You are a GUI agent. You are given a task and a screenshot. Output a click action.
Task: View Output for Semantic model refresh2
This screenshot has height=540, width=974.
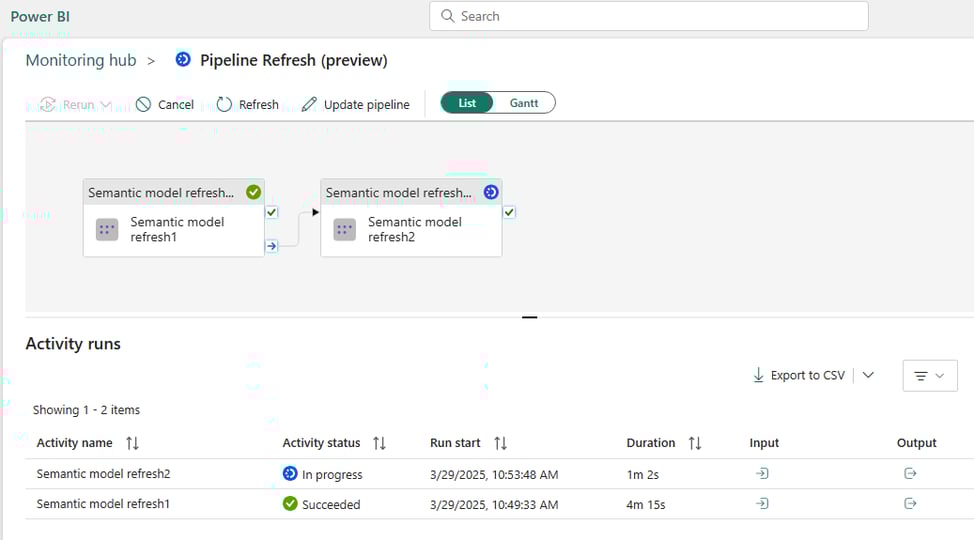[x=910, y=474]
